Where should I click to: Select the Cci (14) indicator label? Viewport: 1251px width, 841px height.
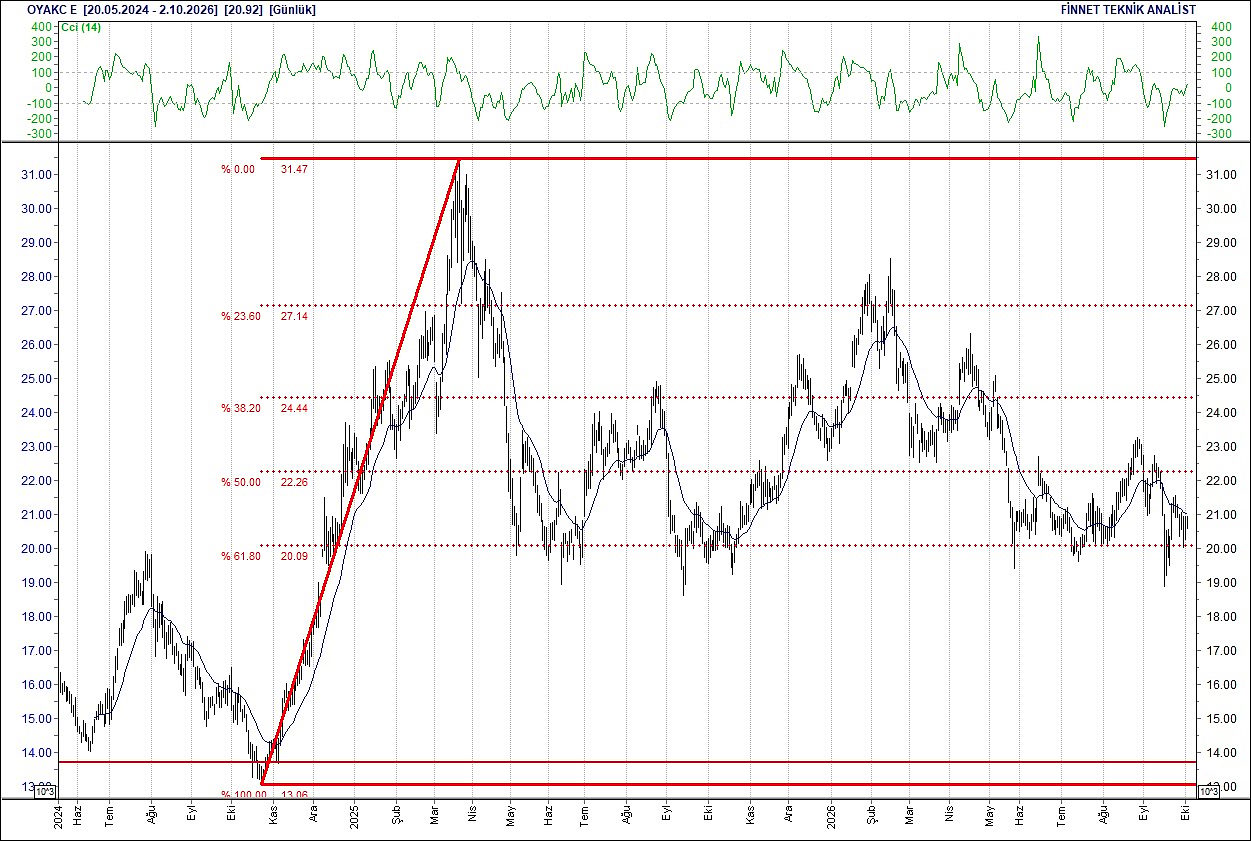click(82, 27)
